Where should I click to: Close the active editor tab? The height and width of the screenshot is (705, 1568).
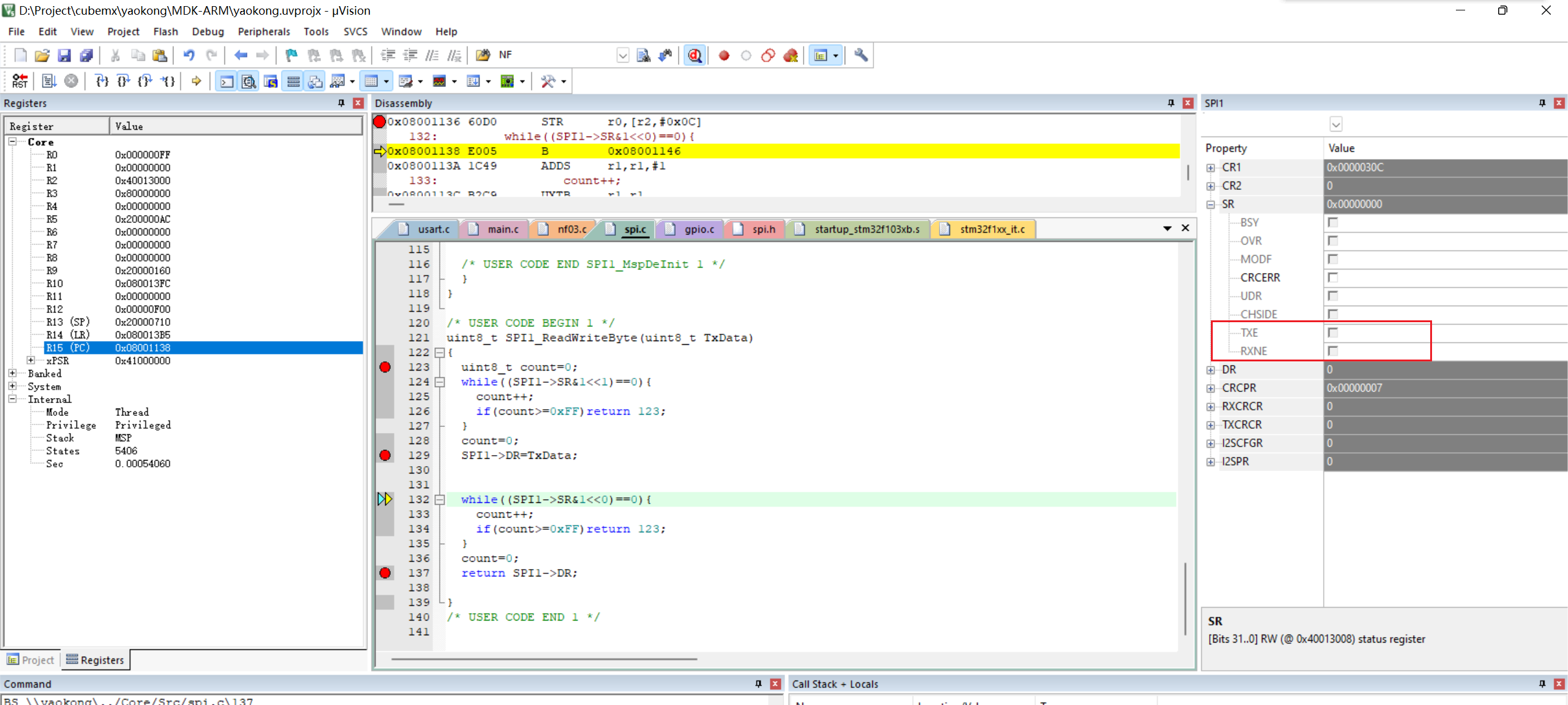coord(1185,228)
